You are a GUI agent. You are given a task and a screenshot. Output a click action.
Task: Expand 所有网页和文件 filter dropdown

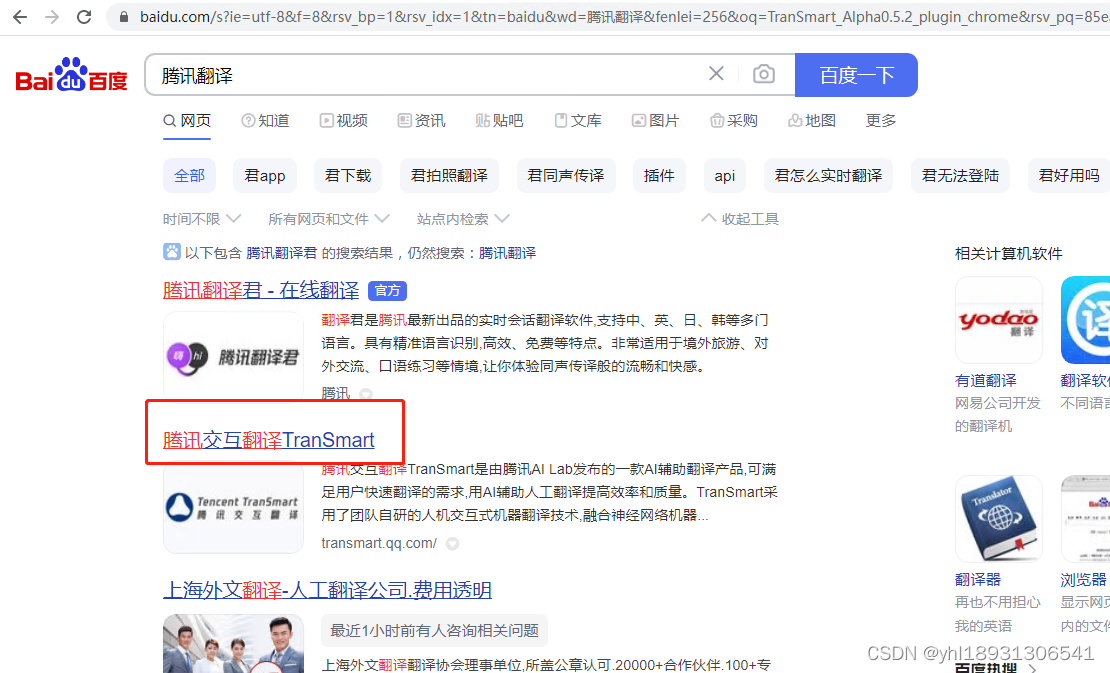[328, 219]
